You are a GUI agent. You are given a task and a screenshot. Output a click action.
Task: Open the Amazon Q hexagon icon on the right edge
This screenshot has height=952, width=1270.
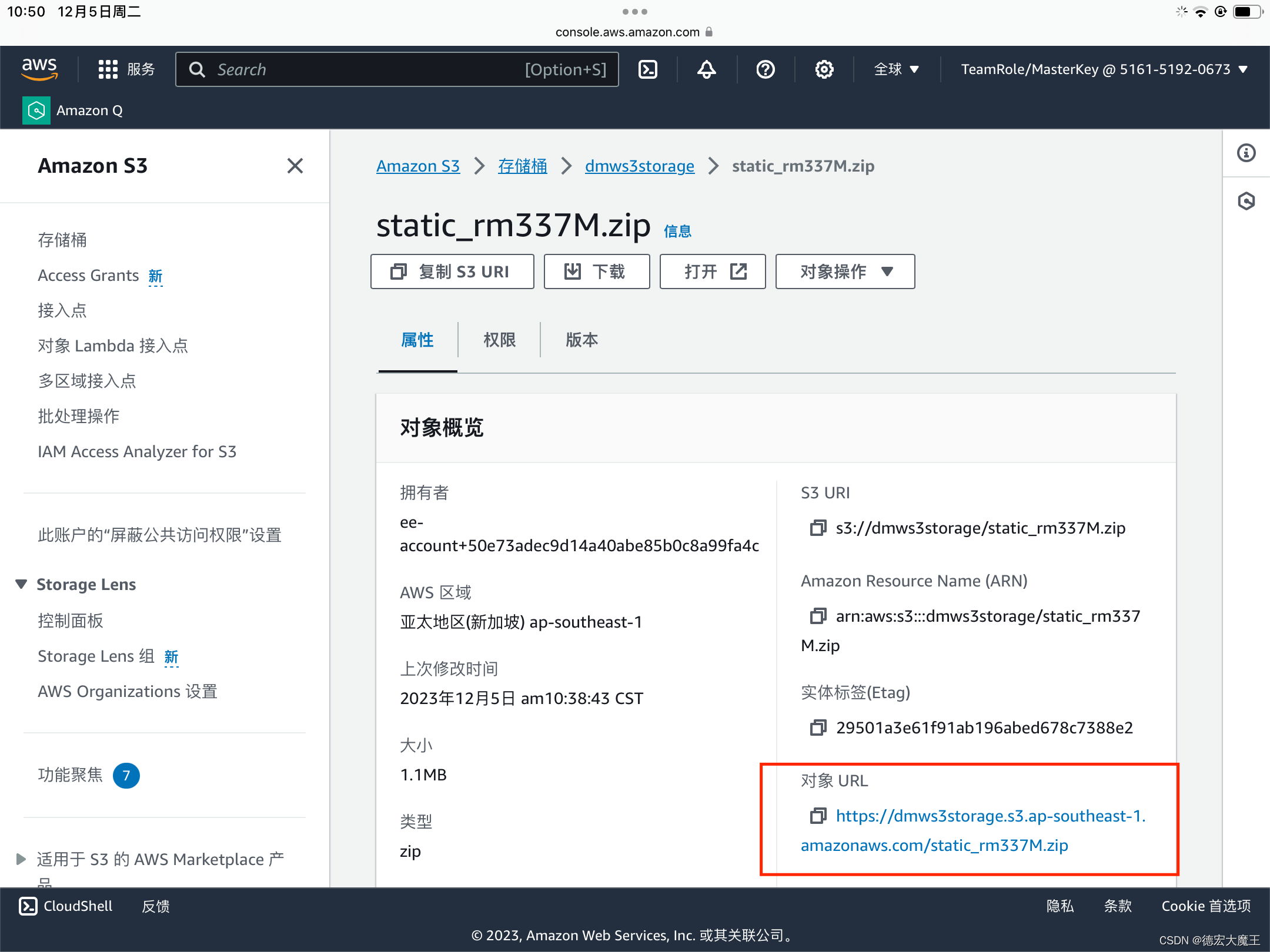click(1246, 201)
